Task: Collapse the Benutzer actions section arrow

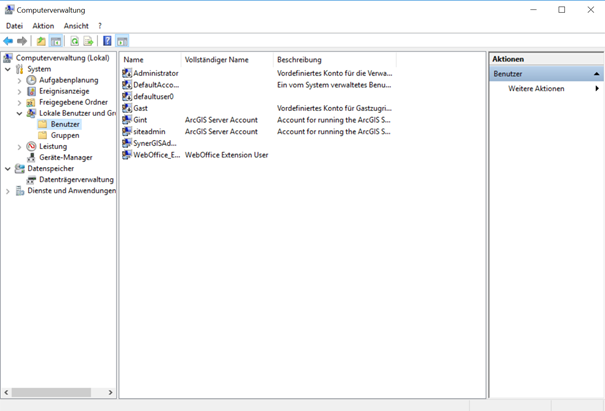Action: [597, 74]
